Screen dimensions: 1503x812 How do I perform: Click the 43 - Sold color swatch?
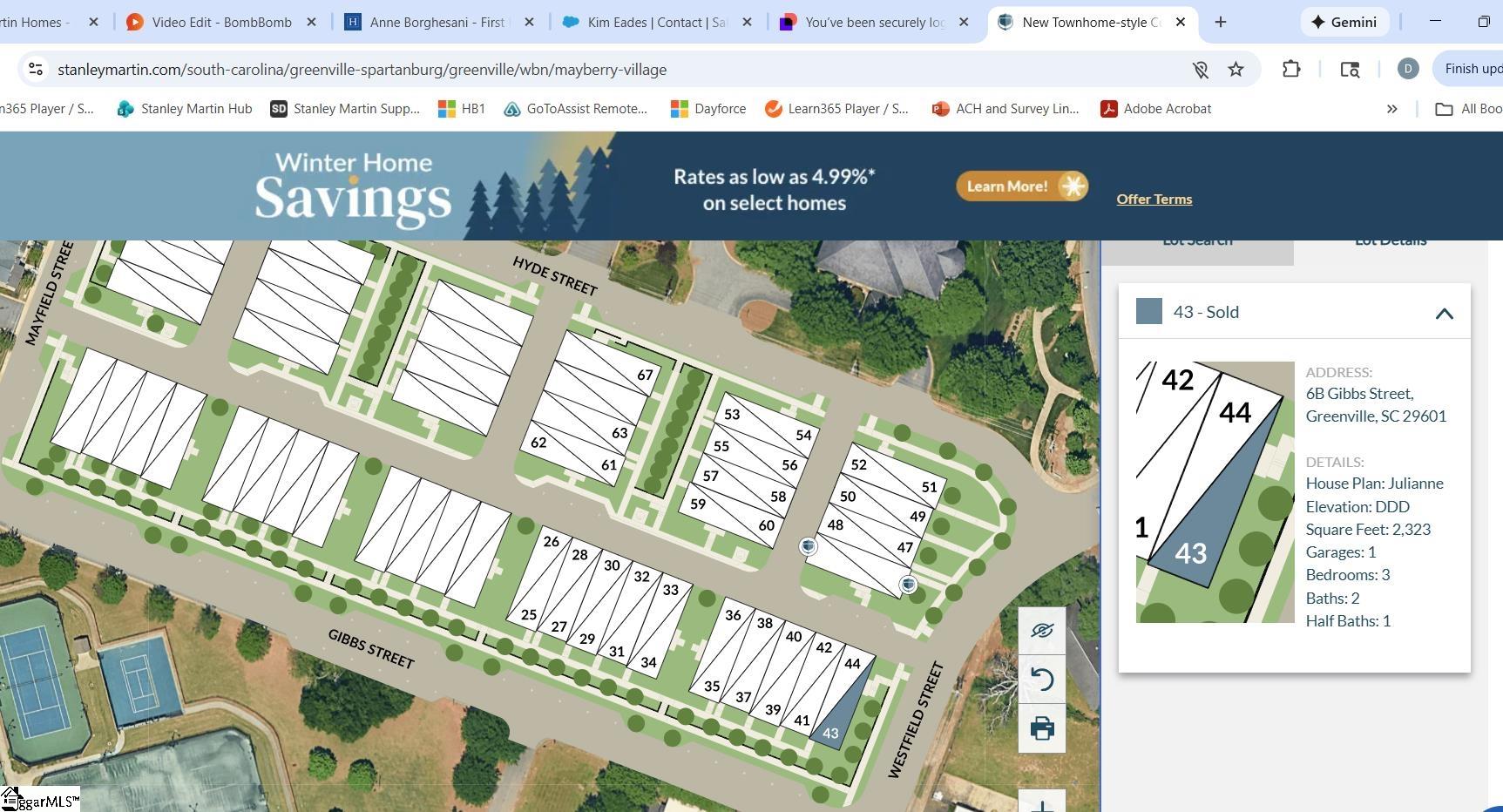[1149, 311]
